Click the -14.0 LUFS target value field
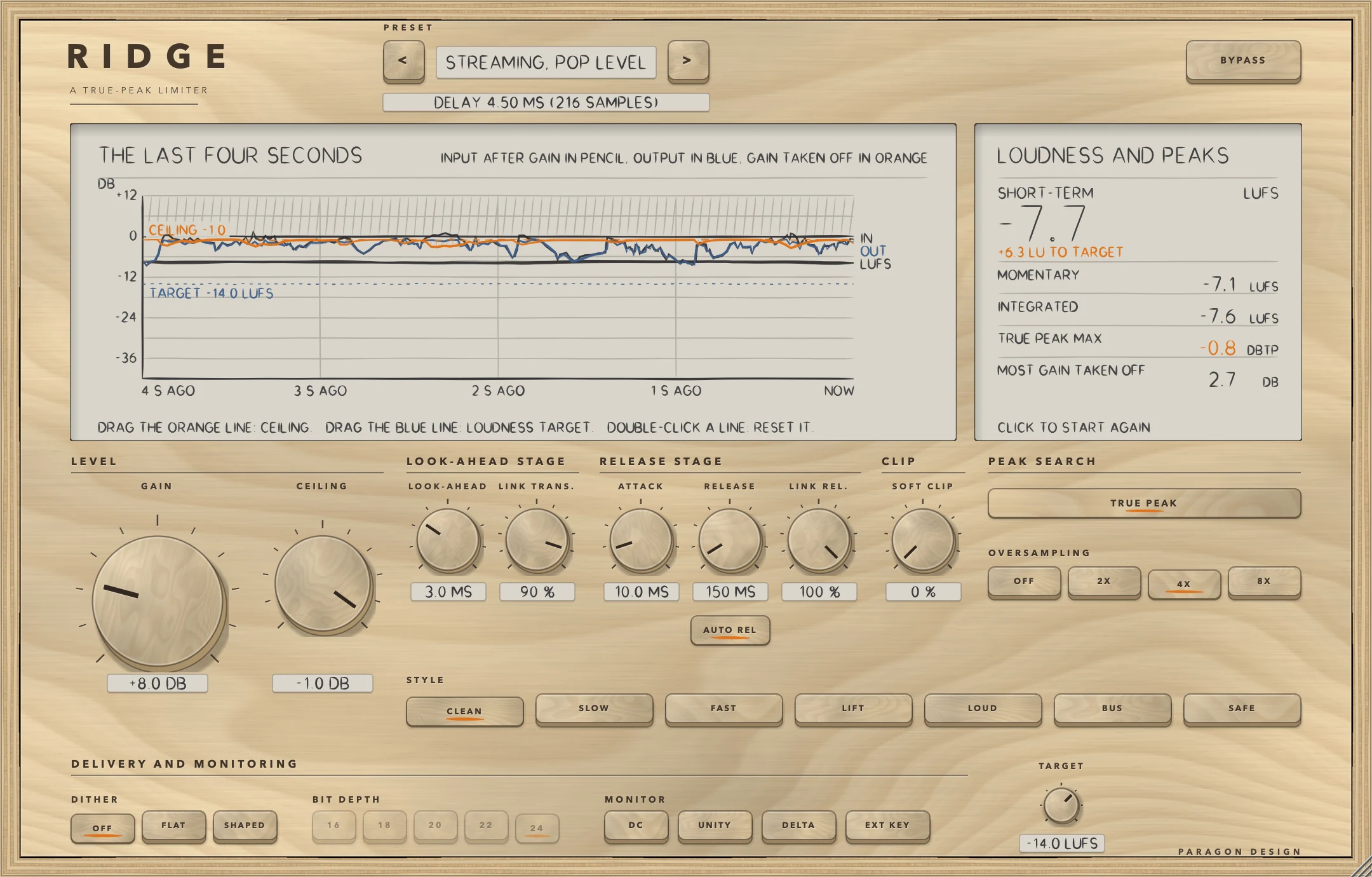Viewport: 1372px width, 877px height. 1061,844
